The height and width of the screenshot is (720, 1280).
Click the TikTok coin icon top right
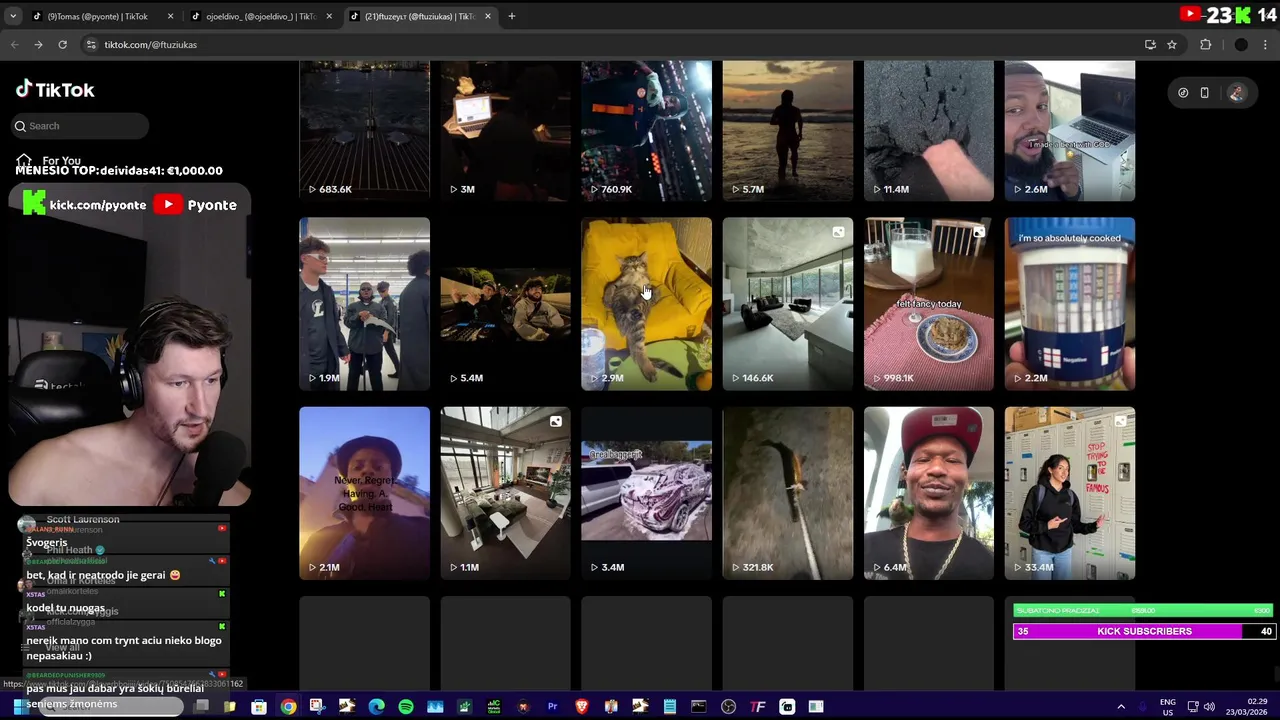click(x=1183, y=93)
